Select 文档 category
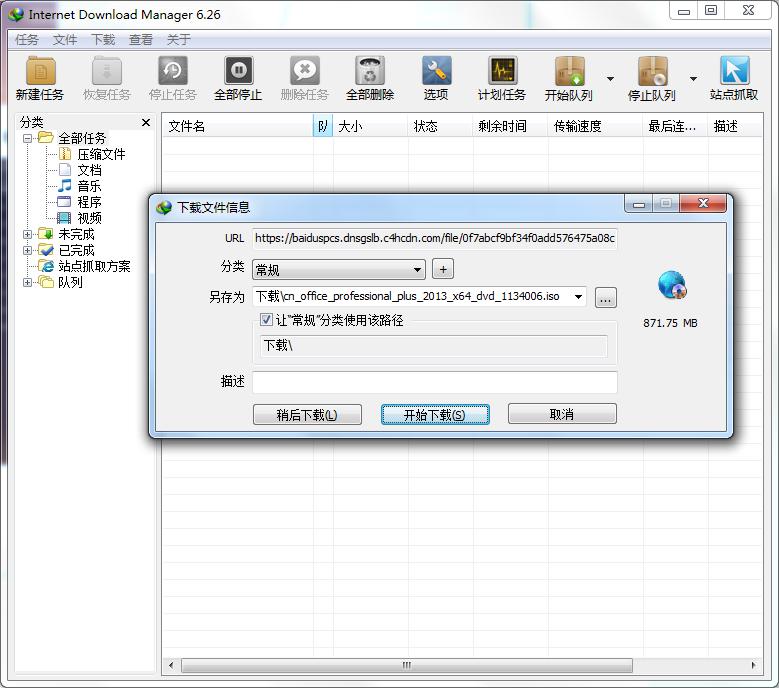779x688 pixels. pos(89,170)
